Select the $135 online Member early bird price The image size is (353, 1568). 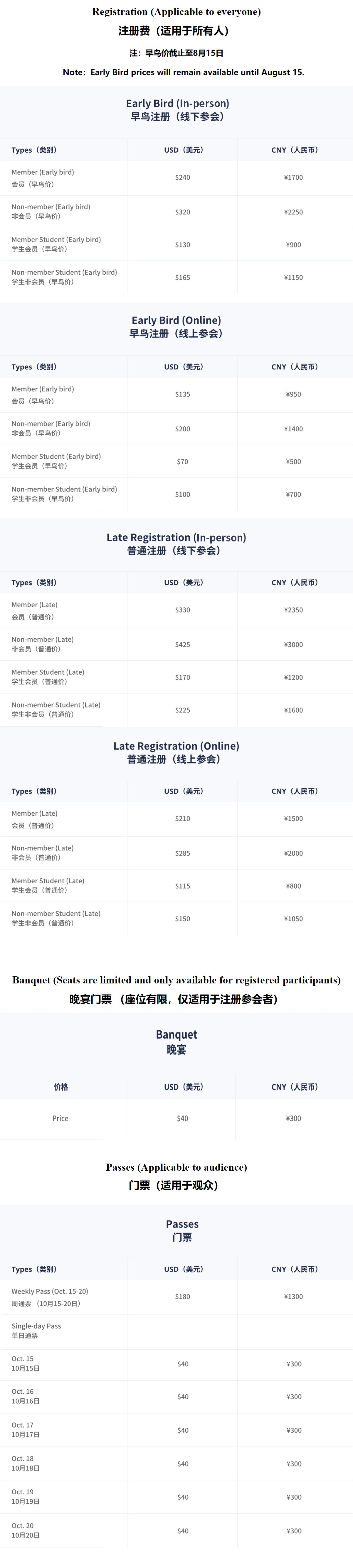click(183, 394)
